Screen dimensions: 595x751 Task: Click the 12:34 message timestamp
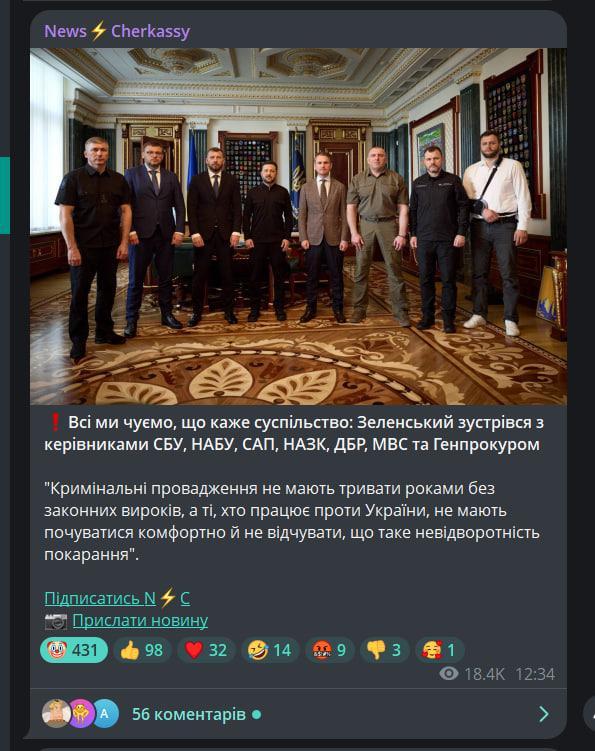tap(535, 674)
